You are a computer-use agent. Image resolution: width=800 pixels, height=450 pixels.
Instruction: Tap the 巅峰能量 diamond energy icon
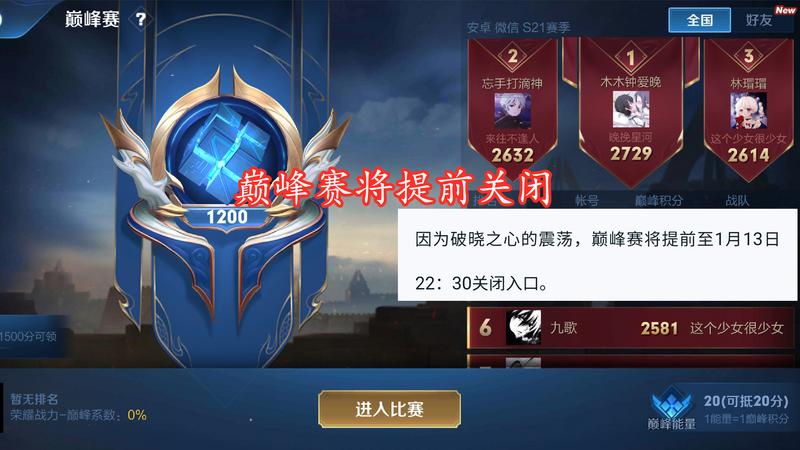(x=671, y=405)
